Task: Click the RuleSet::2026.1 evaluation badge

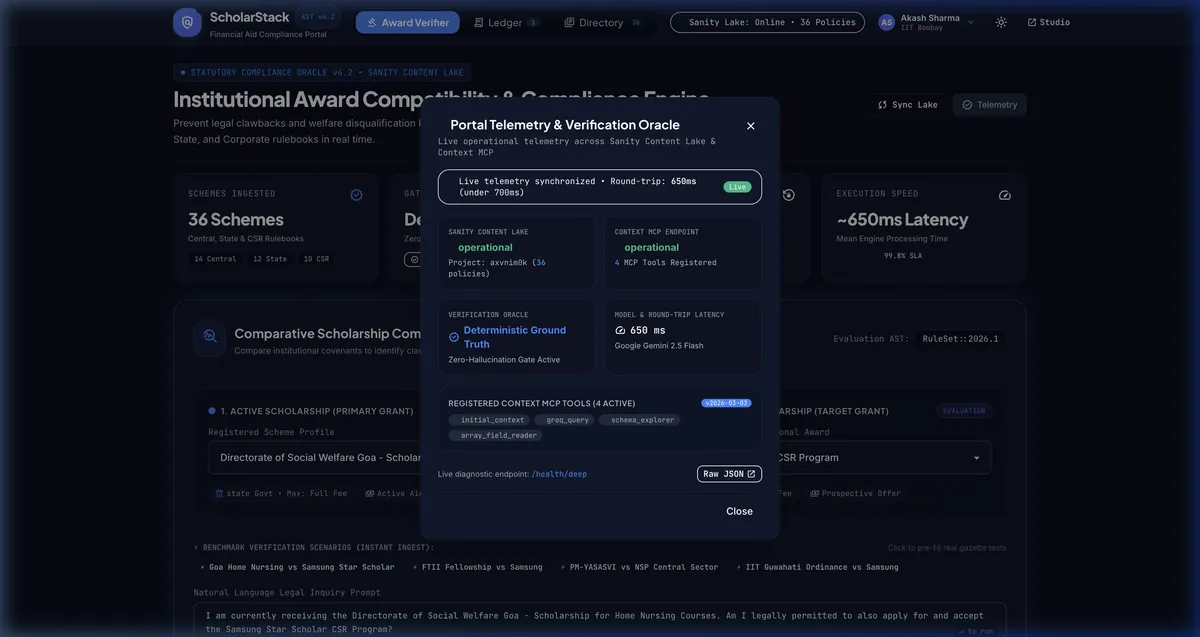Action: click(x=960, y=339)
